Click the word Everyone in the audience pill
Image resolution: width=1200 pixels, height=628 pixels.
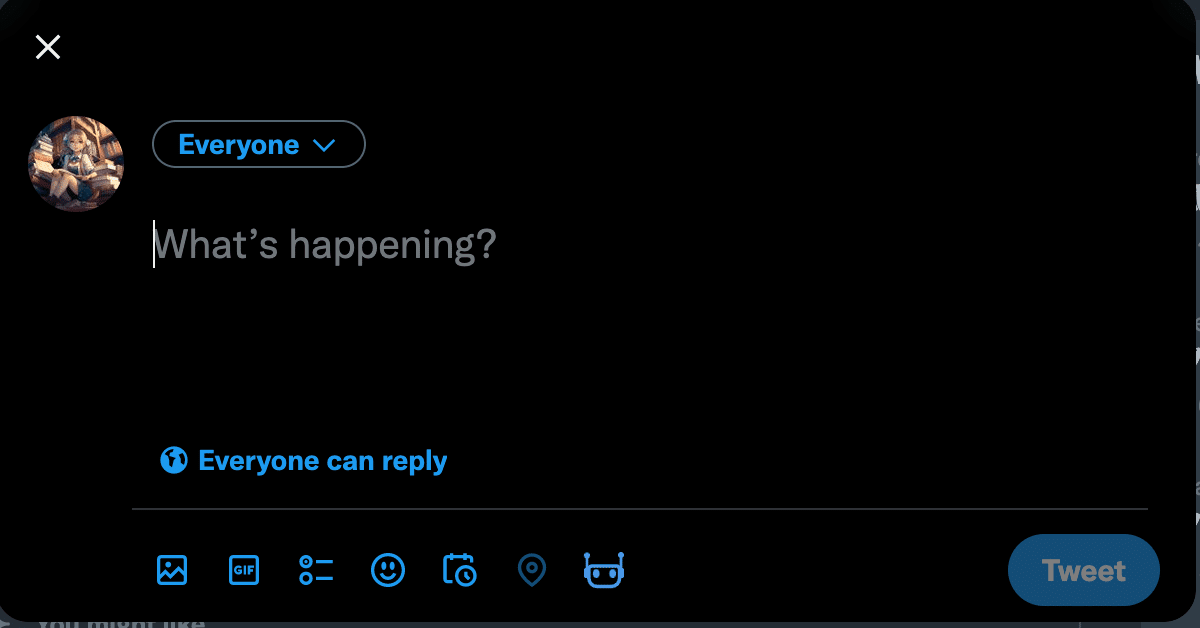pyautogui.click(x=238, y=145)
